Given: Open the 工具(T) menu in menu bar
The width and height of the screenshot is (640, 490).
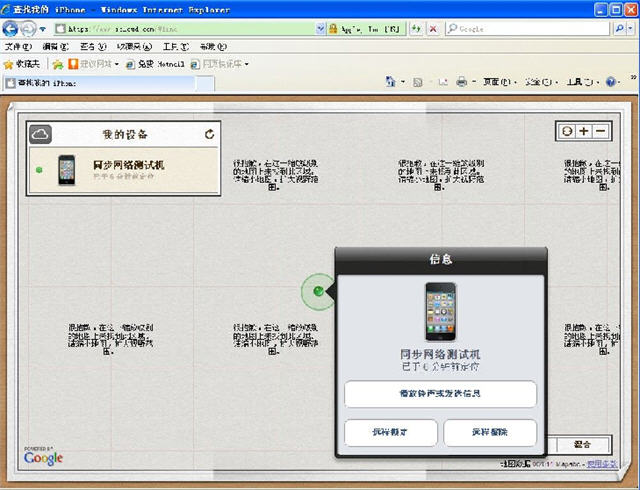Looking at the screenshot, I should click(176, 47).
